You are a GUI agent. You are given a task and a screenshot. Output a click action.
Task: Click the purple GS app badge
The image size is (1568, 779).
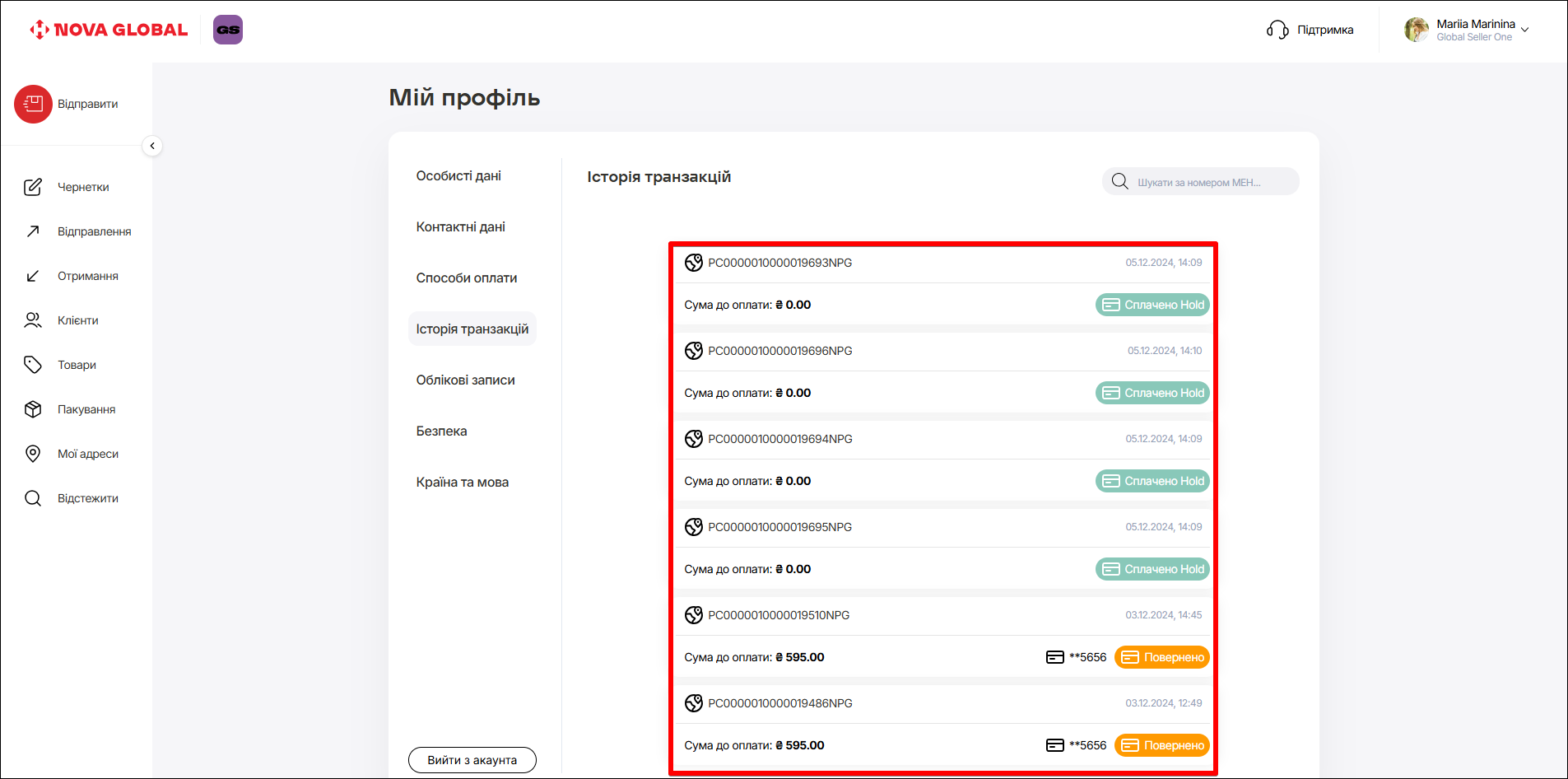[x=228, y=30]
